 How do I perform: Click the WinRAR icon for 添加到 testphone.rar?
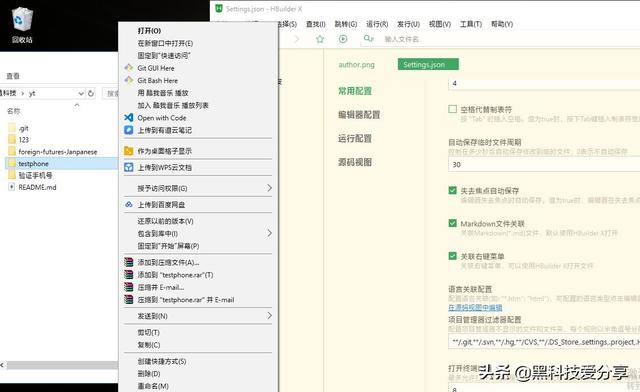[129, 275]
